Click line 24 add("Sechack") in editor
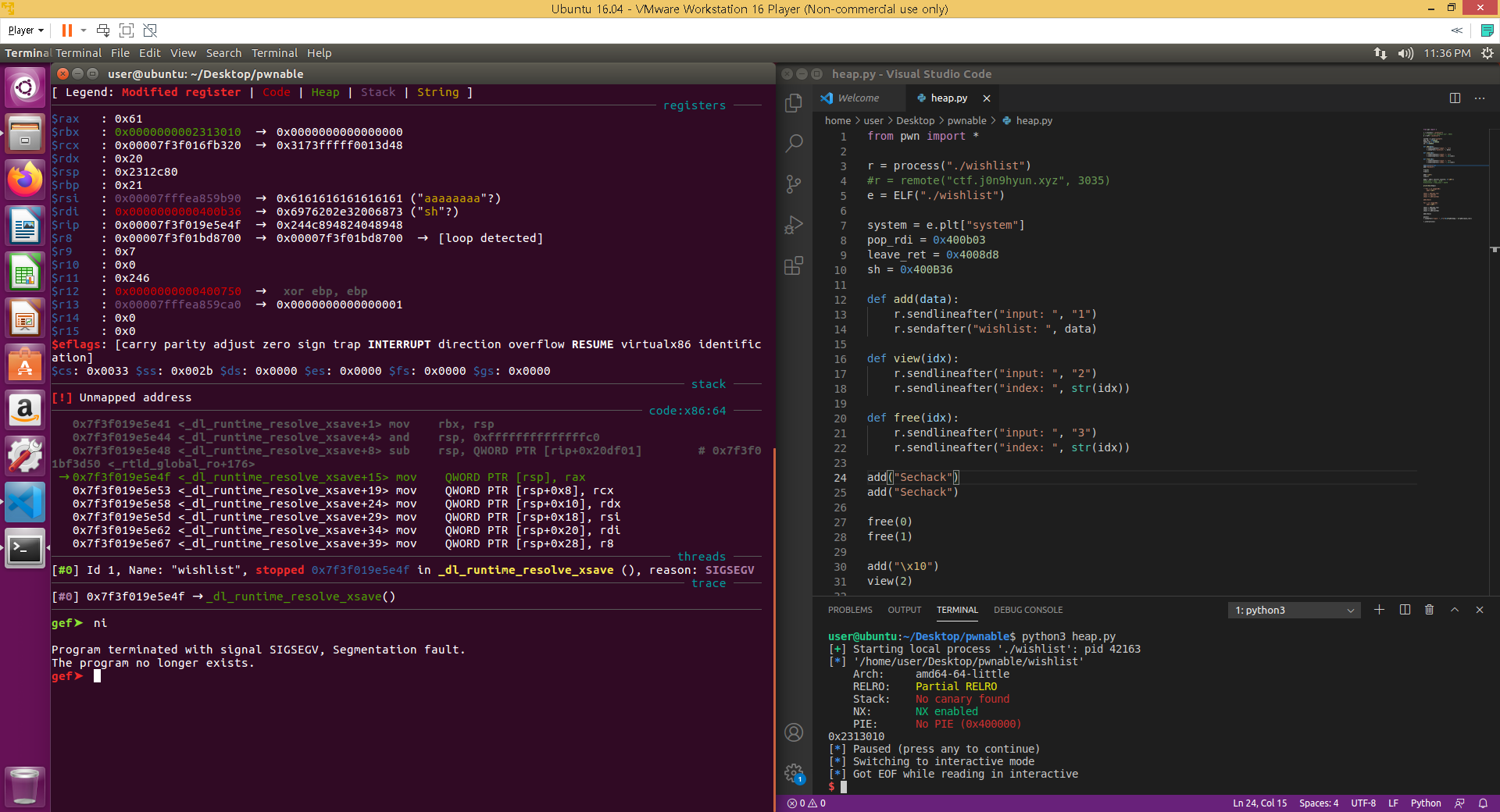 pos(912,477)
